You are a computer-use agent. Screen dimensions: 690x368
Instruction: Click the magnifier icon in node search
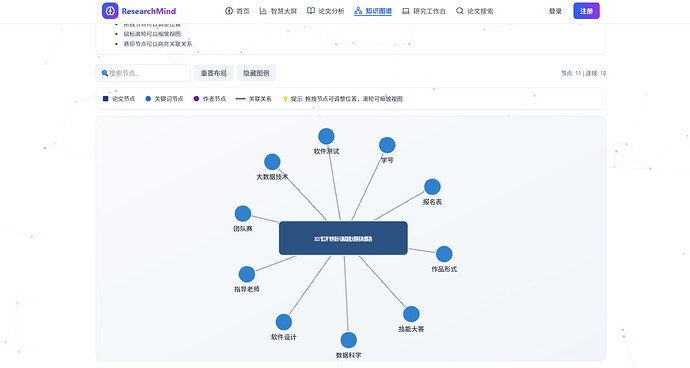click(x=105, y=73)
